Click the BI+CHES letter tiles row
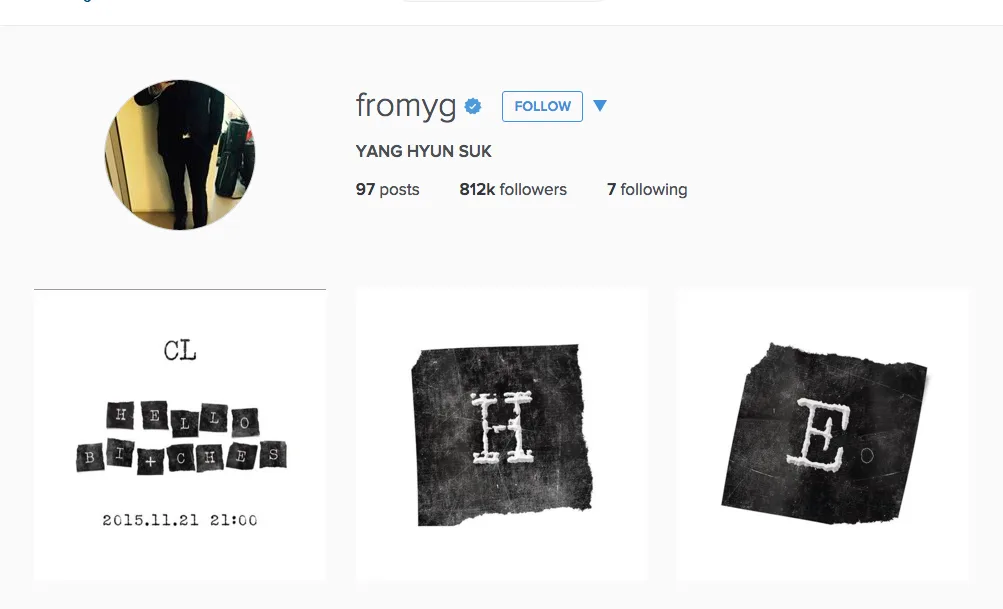 tap(182, 456)
